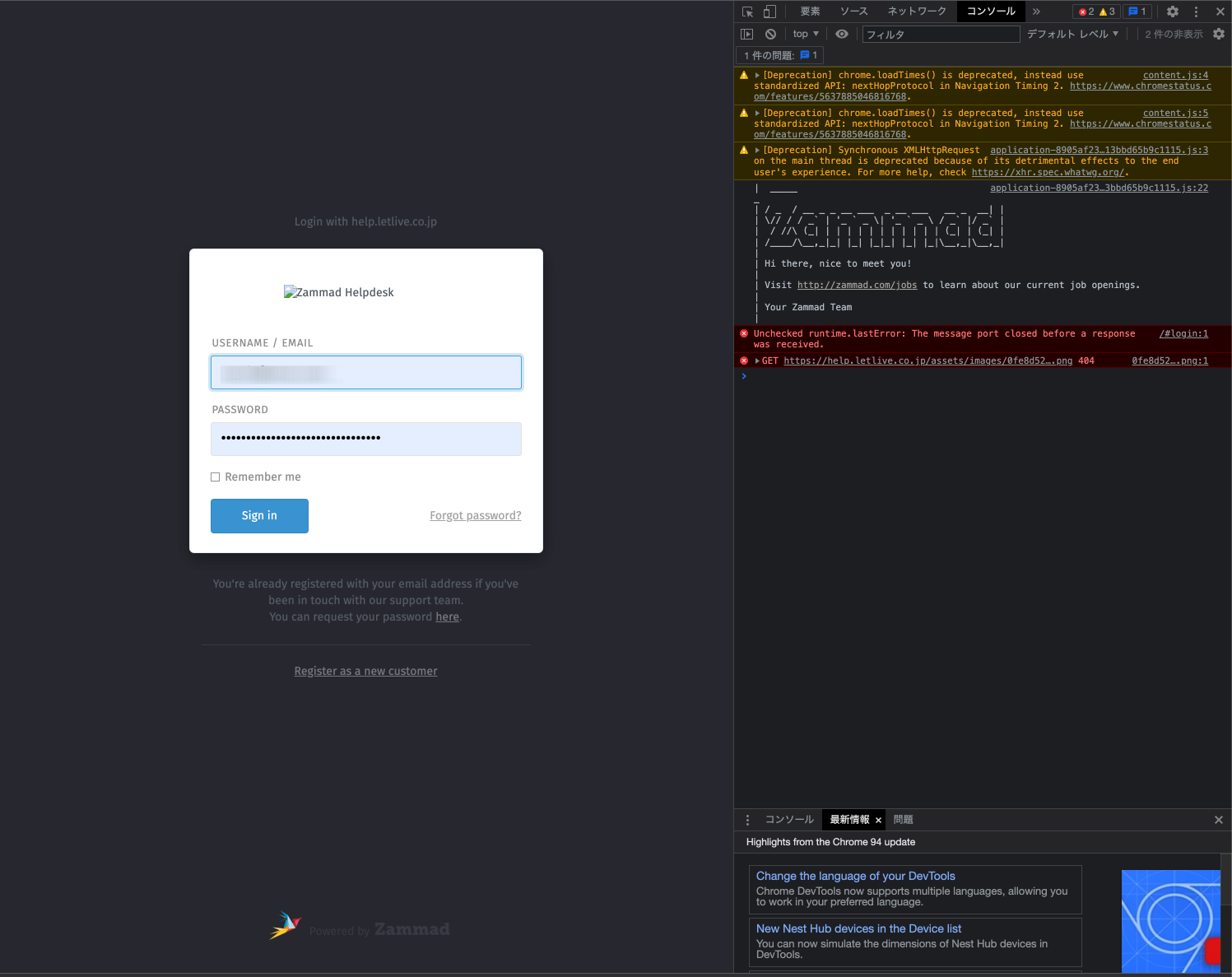Toggle the device toolbar icon
The width and height of the screenshot is (1232, 977).
pos(769,12)
